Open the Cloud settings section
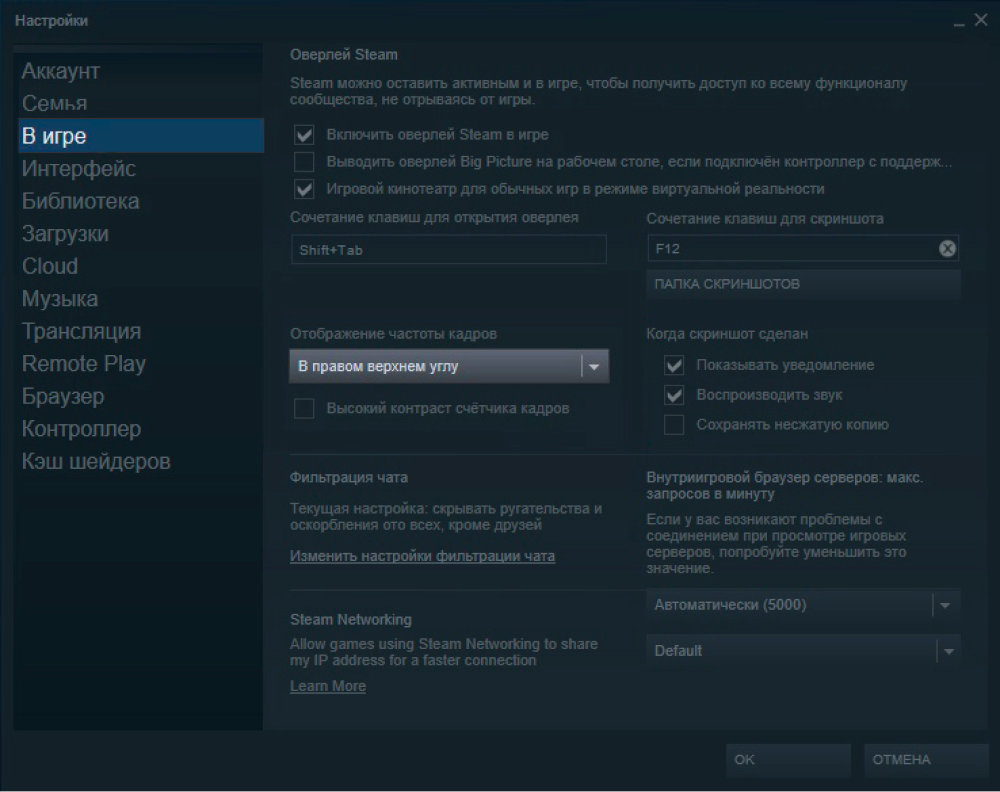1000x792 pixels. point(140,266)
